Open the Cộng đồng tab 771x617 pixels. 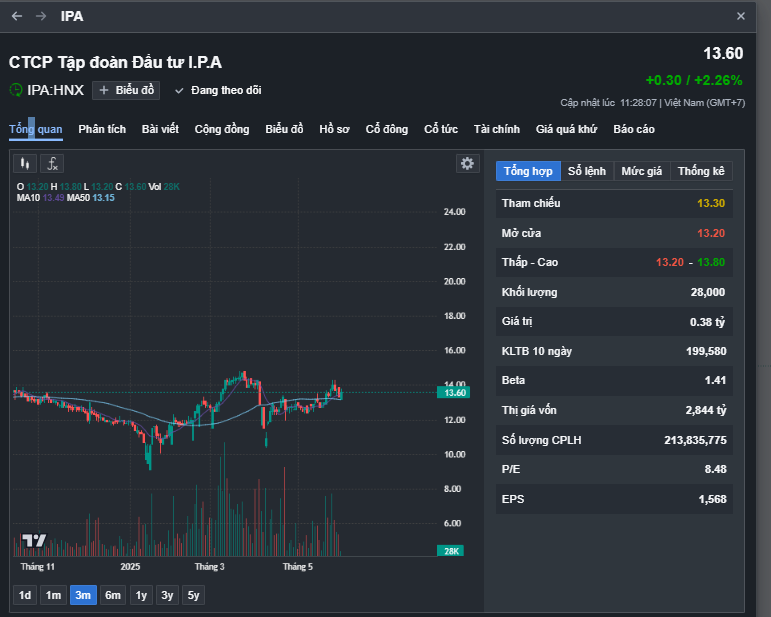tap(222, 129)
